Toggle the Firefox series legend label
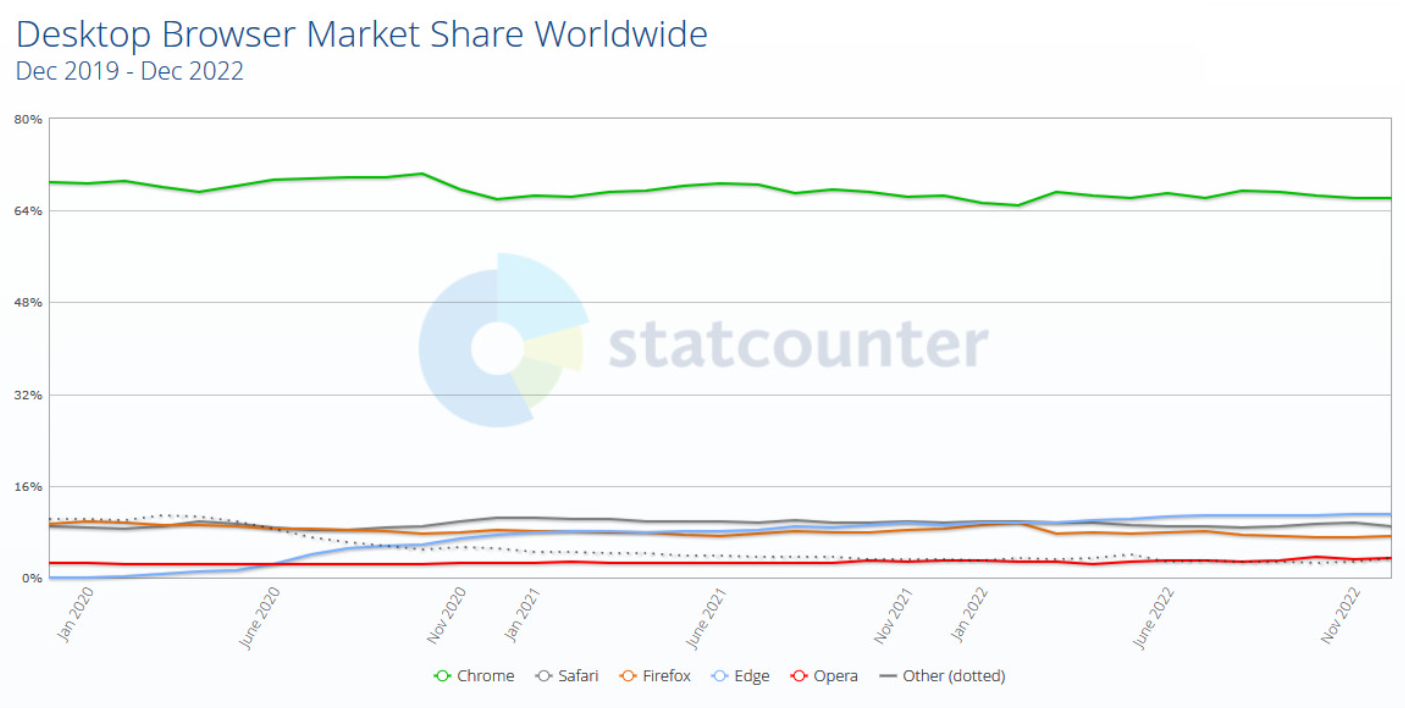 pyautogui.click(x=667, y=676)
